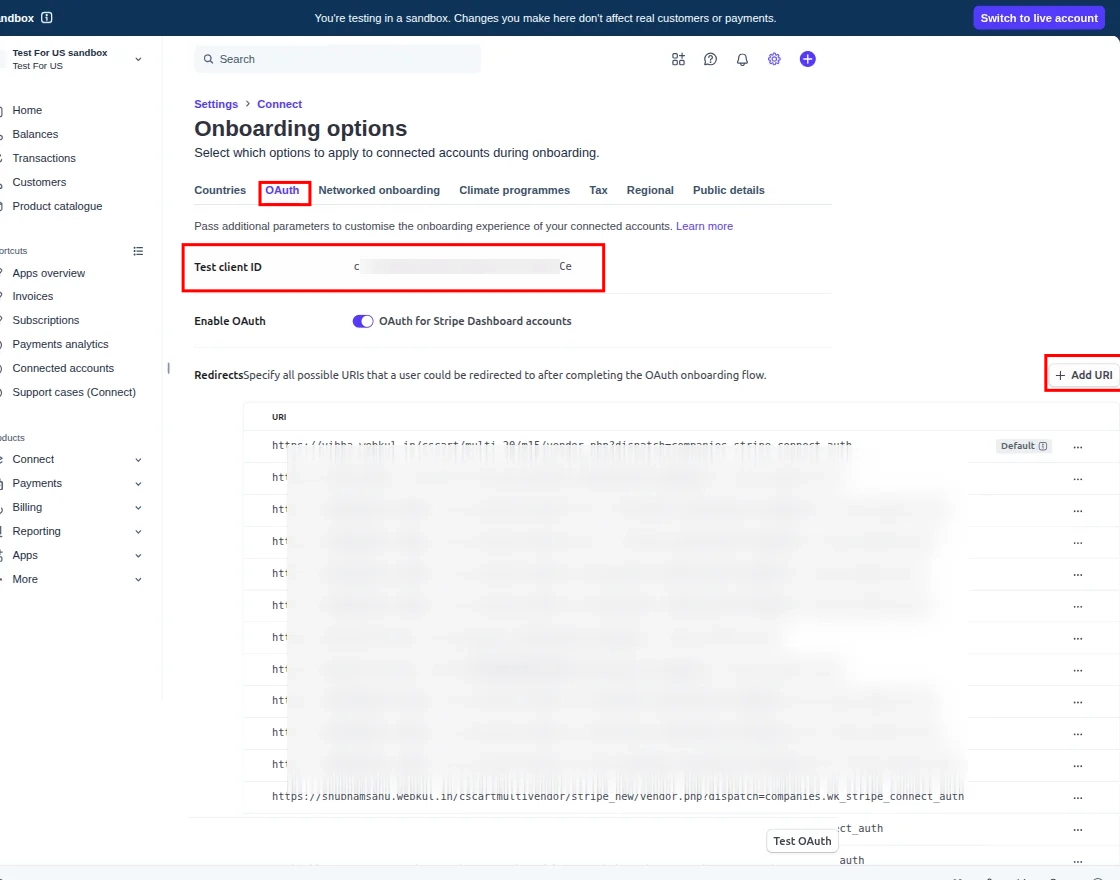The height and width of the screenshot is (880, 1120).
Task: Open the help question mark icon
Action: (x=710, y=59)
